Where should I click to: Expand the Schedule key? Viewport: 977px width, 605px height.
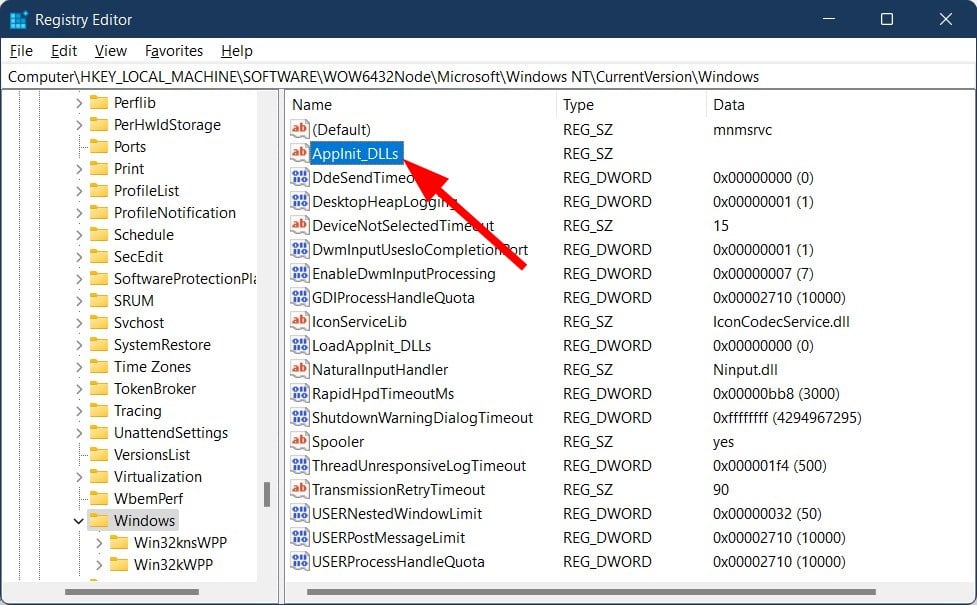click(79, 235)
